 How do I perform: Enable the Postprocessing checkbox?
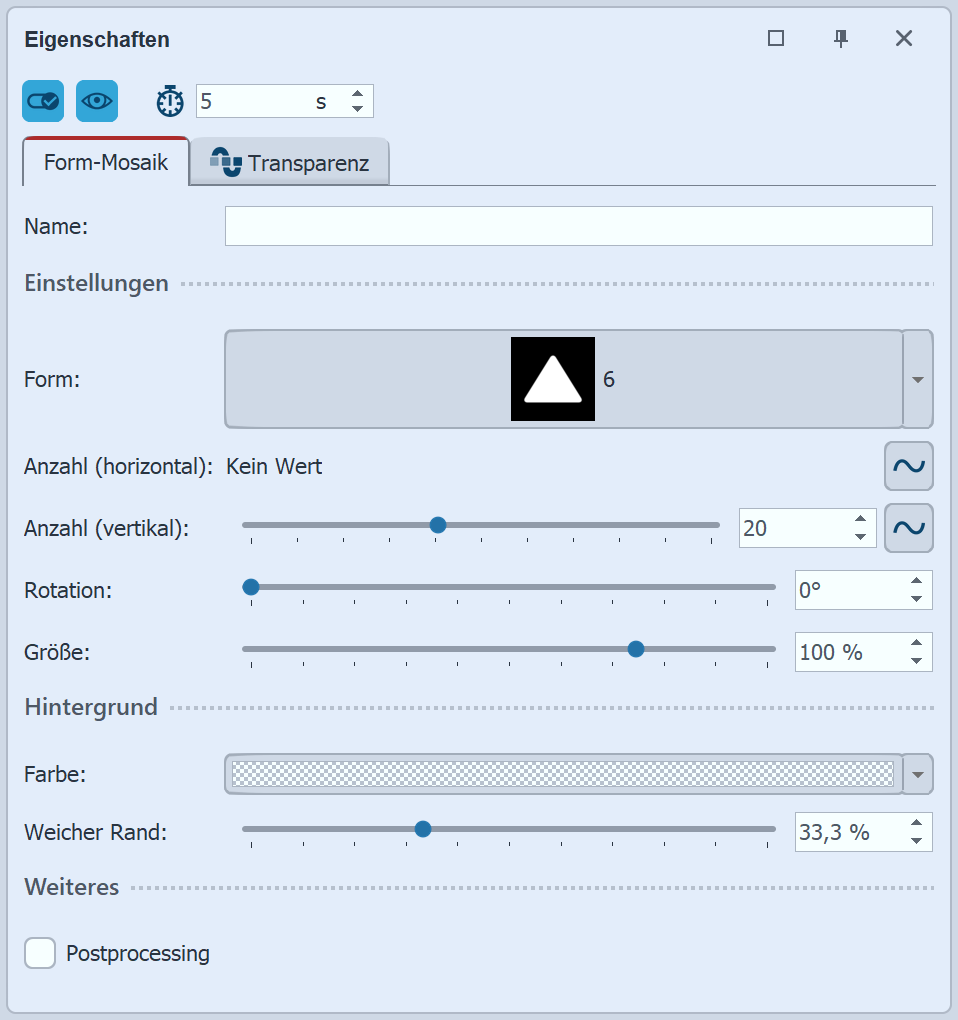[40, 953]
